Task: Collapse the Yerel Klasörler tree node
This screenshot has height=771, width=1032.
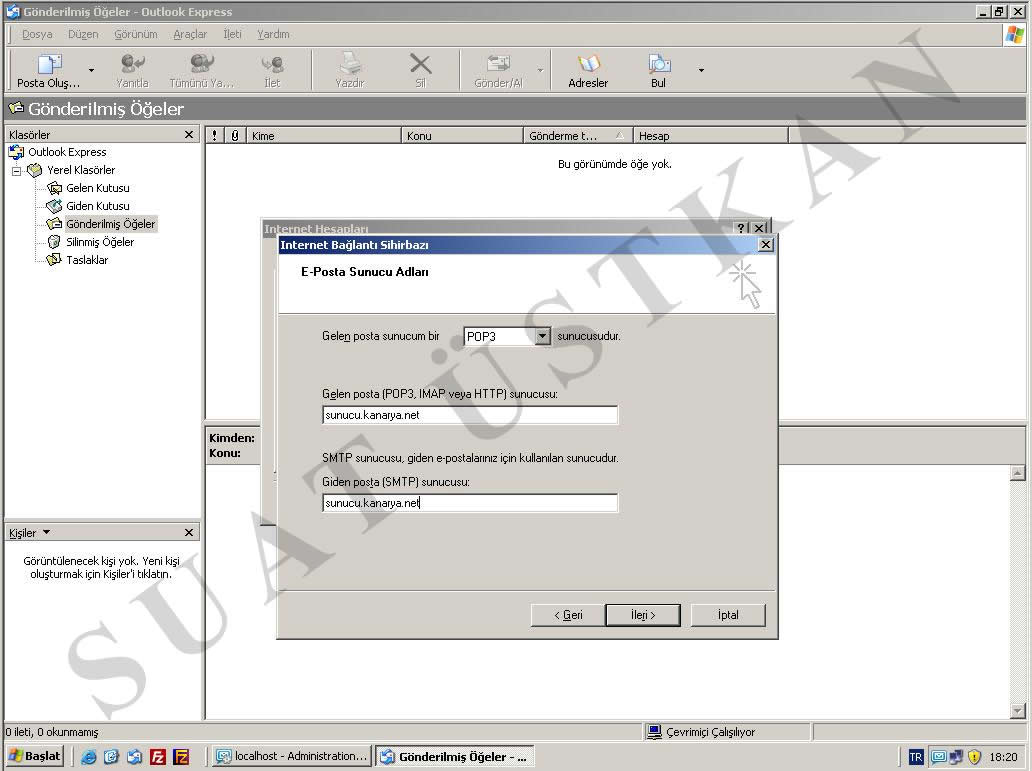Action: click(x=16, y=171)
